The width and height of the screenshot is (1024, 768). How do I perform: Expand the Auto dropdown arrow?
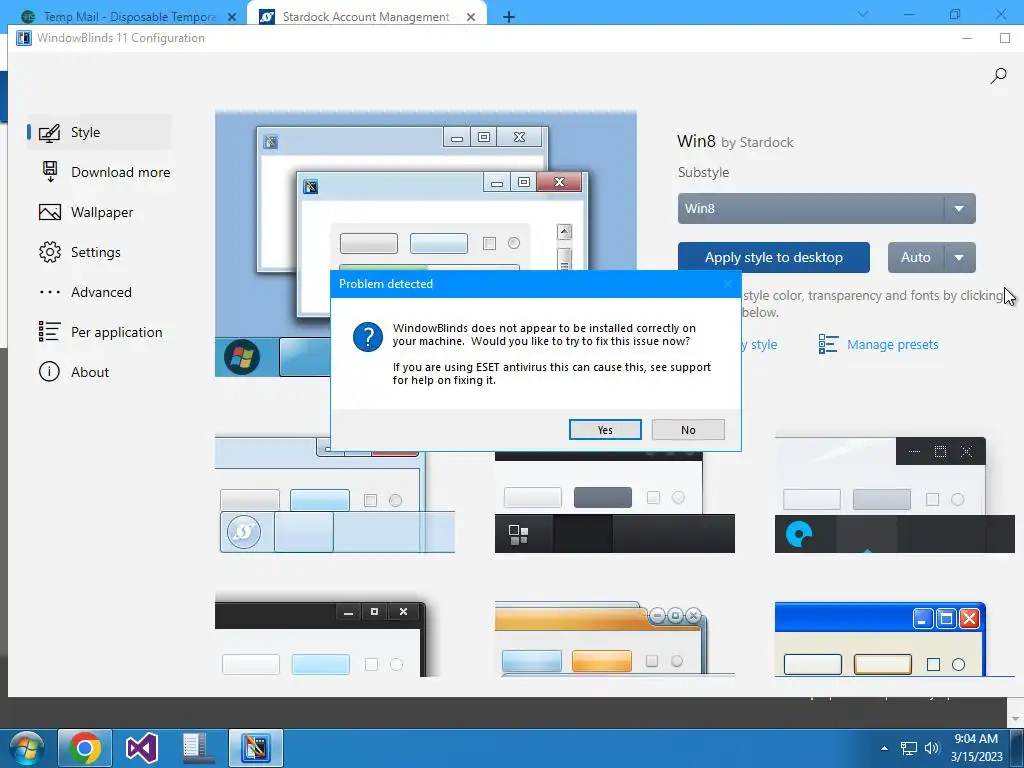pyautogui.click(x=959, y=257)
